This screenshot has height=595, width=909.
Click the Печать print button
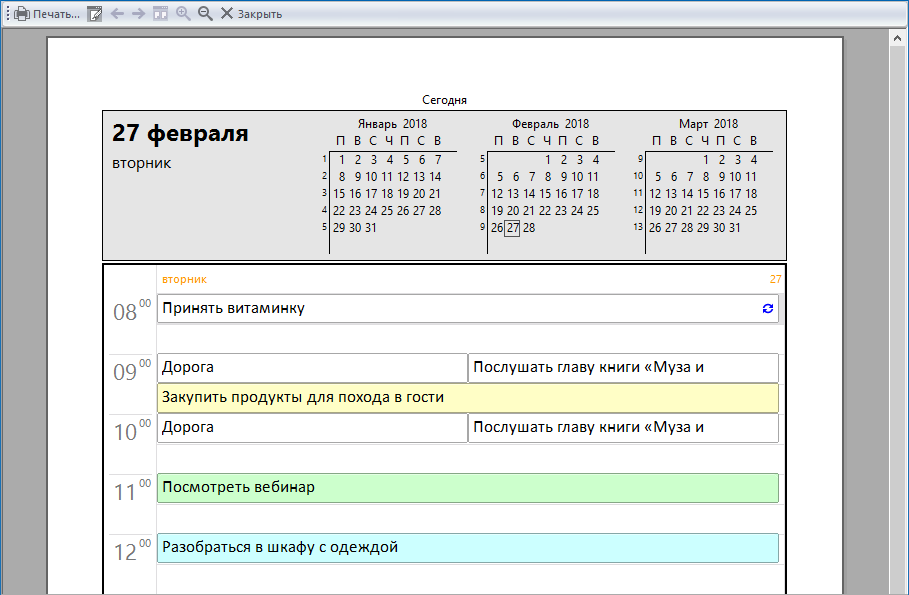coord(47,13)
